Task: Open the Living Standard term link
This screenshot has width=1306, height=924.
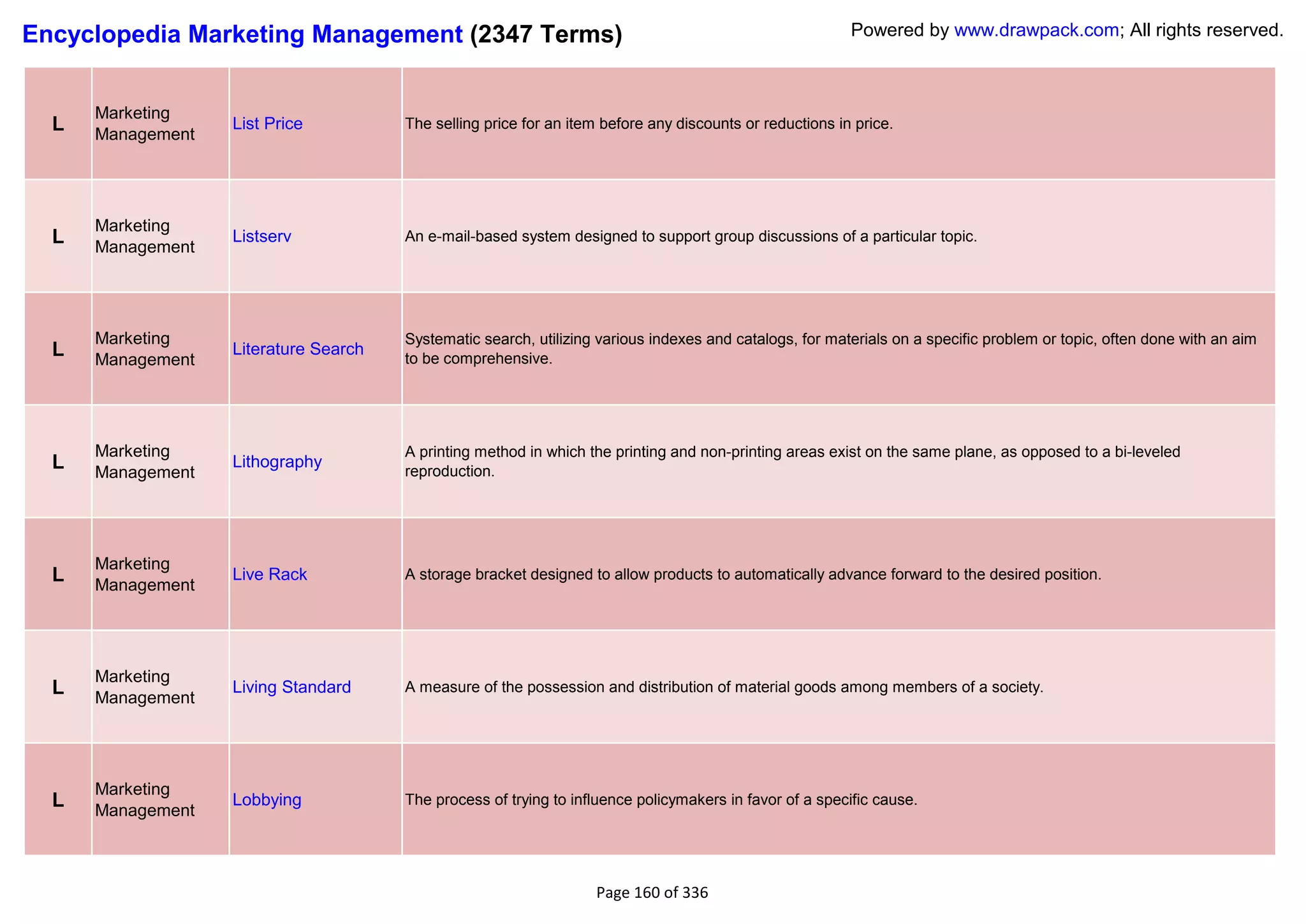Action: click(291, 687)
